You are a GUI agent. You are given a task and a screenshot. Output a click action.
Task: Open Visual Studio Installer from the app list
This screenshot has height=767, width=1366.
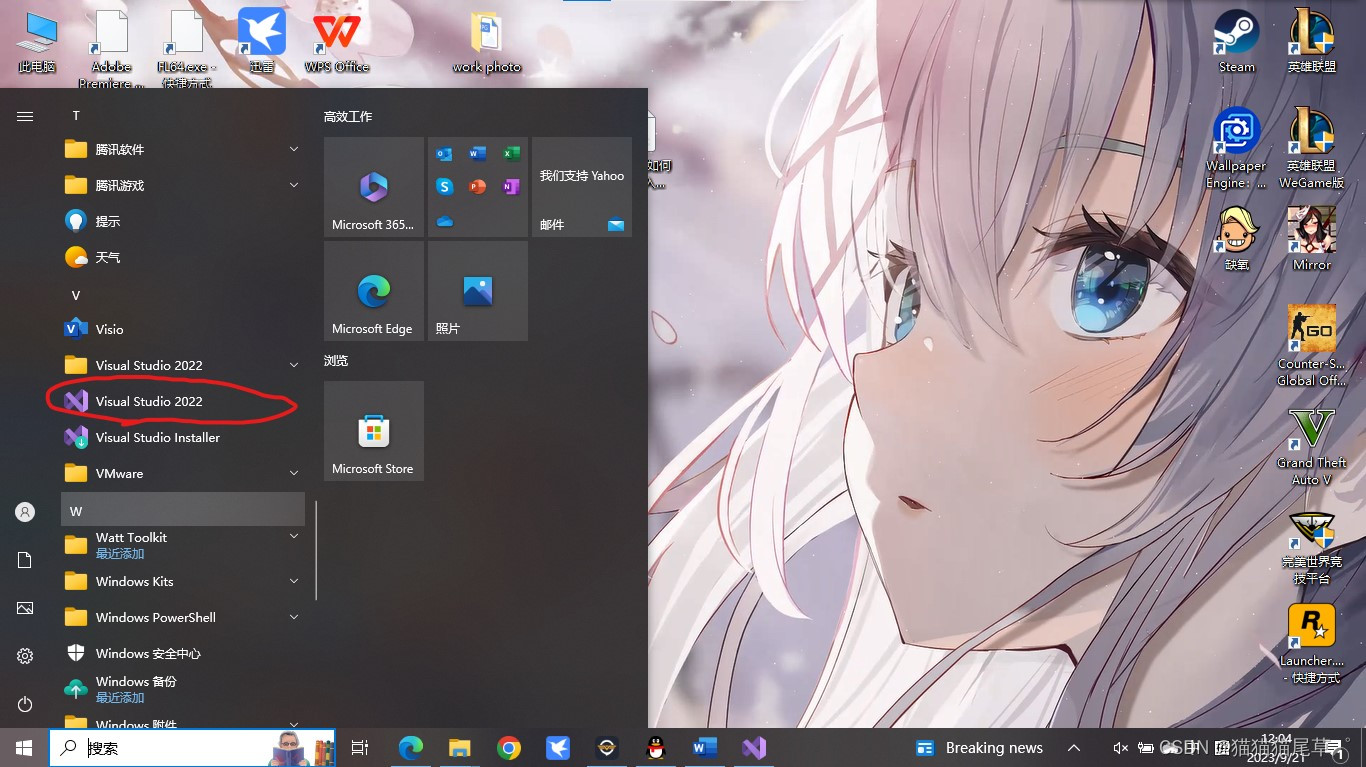coord(183,437)
